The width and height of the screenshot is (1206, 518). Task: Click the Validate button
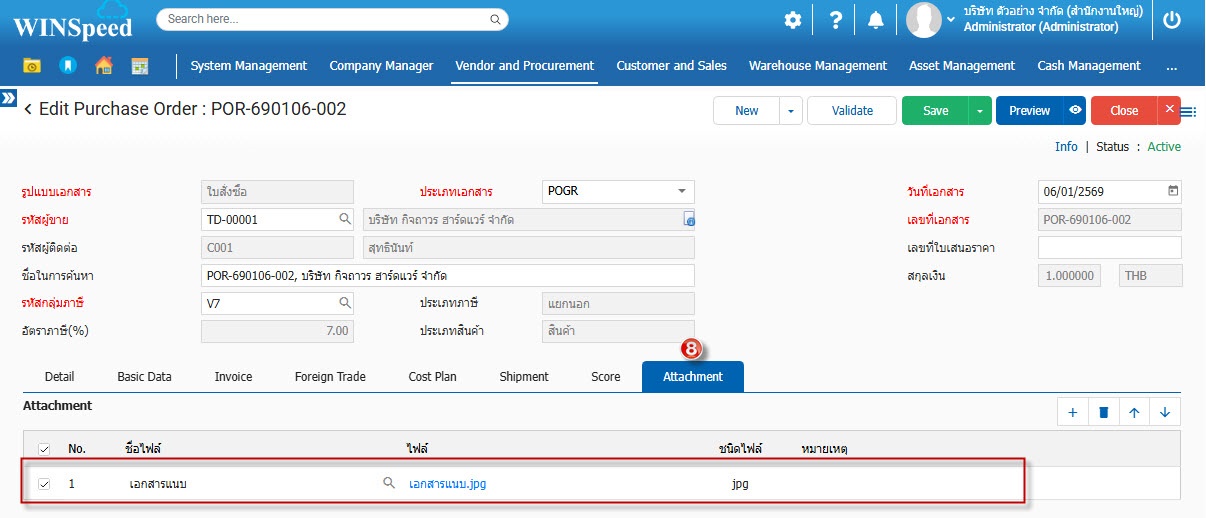coord(852,111)
